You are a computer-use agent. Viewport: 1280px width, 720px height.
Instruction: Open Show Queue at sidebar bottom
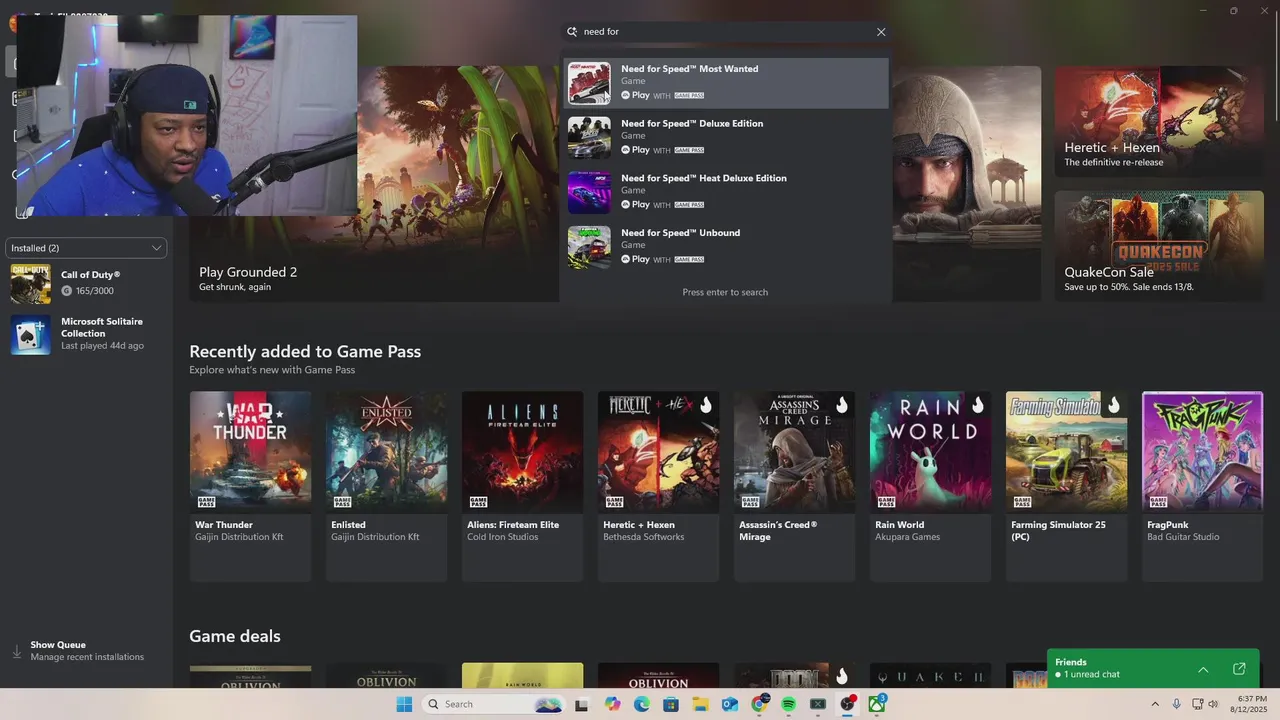pos(86,651)
